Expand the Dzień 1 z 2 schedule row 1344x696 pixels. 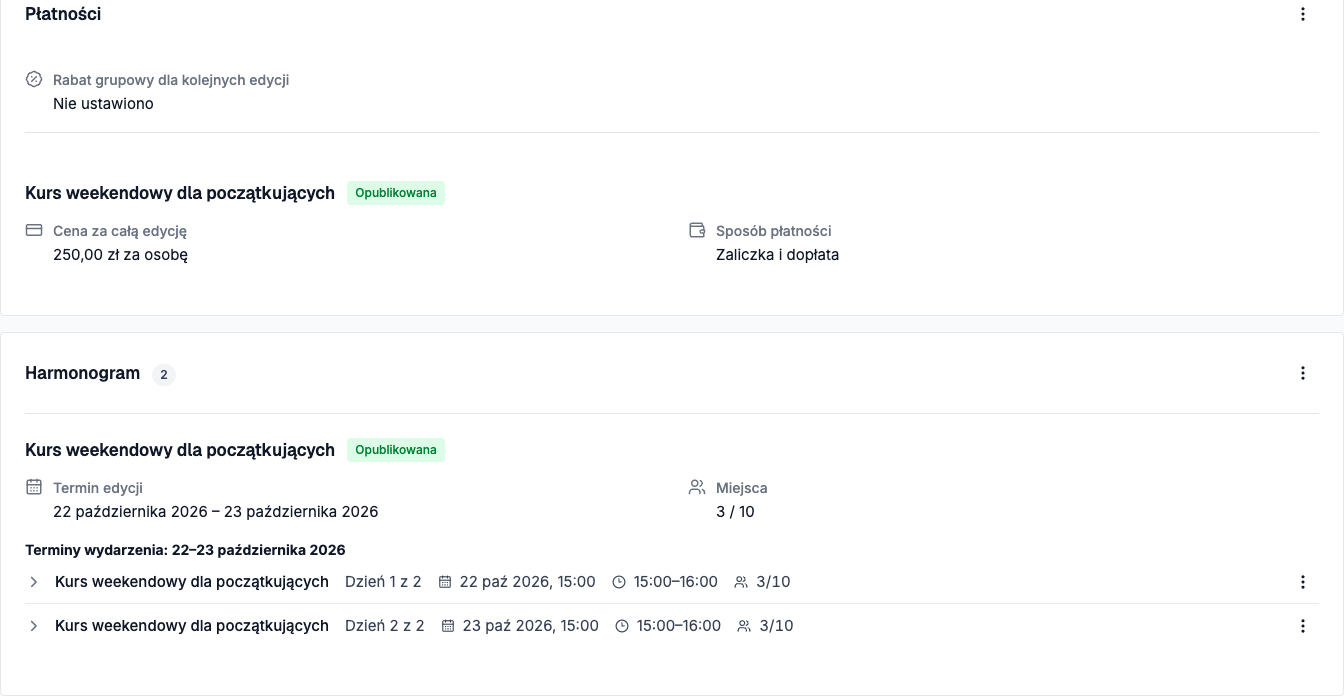tap(34, 582)
